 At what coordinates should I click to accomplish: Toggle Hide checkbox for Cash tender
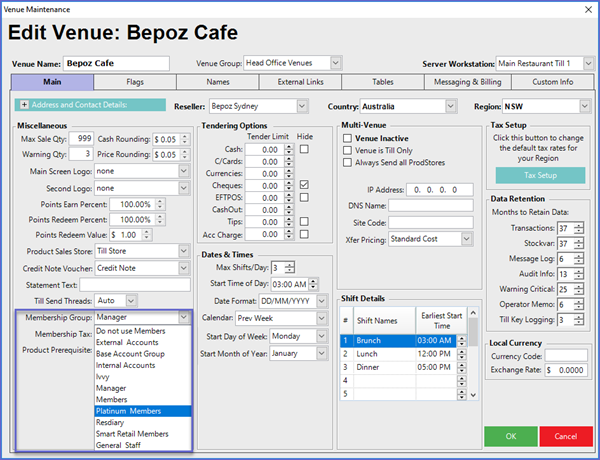pos(304,149)
